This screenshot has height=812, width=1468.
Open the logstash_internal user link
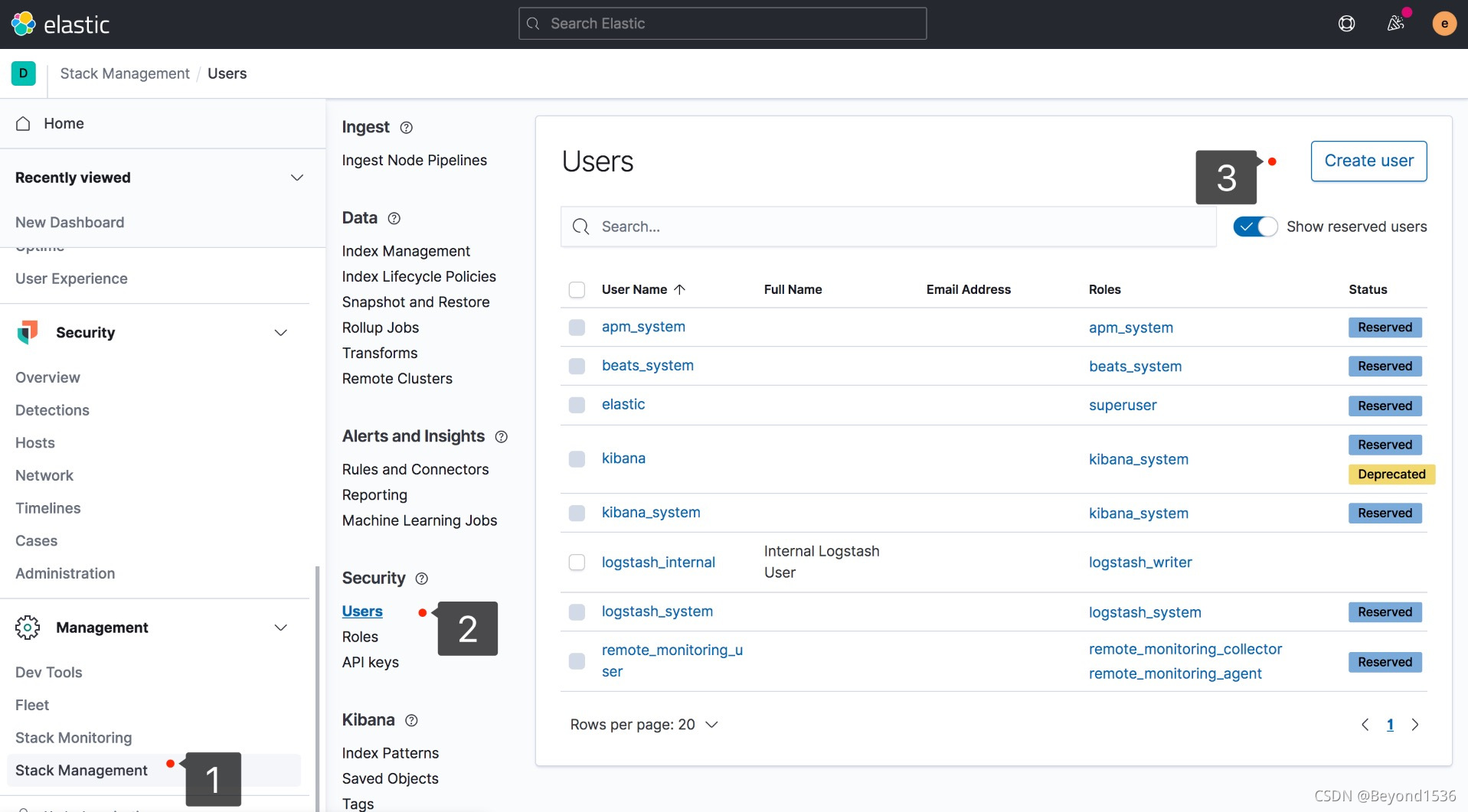[x=657, y=562]
